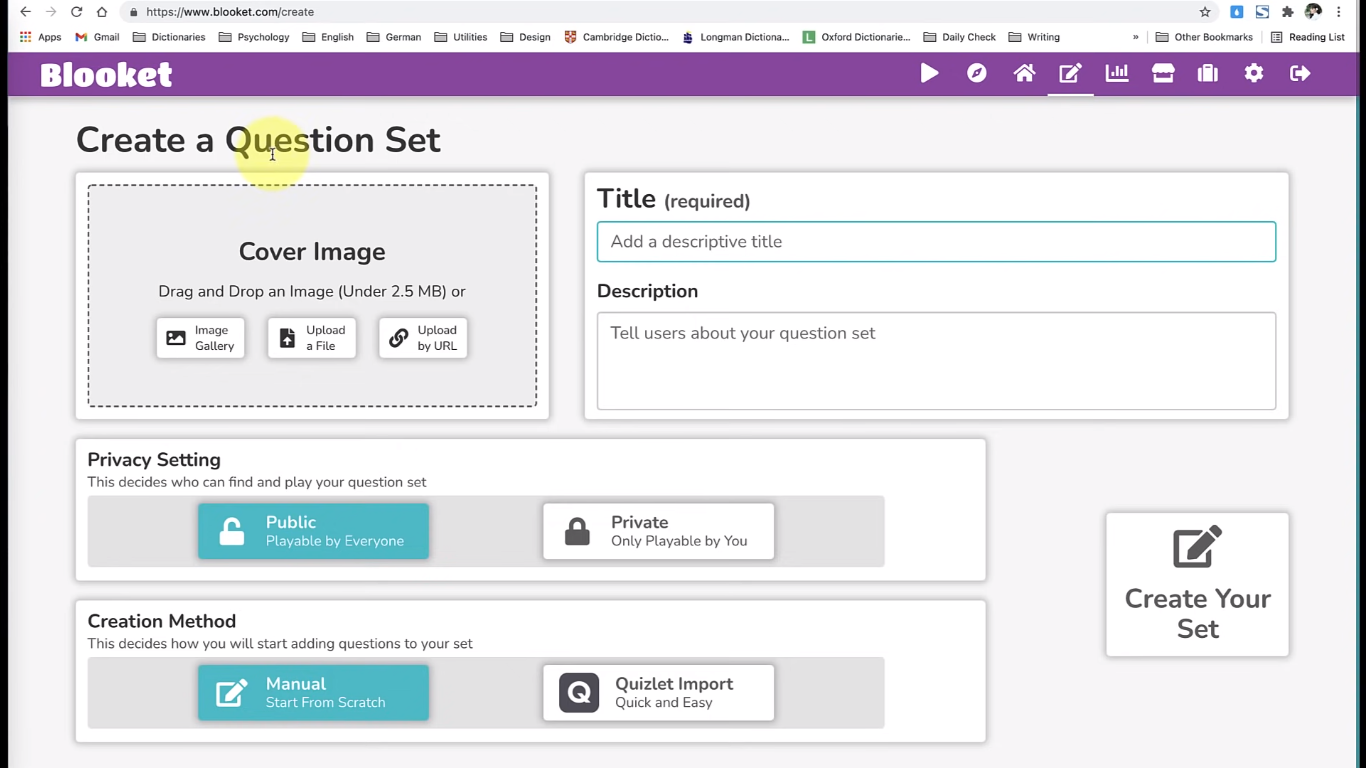This screenshot has width=1366, height=768.
Task: View site info via the padlock icon
Action: click(133, 12)
